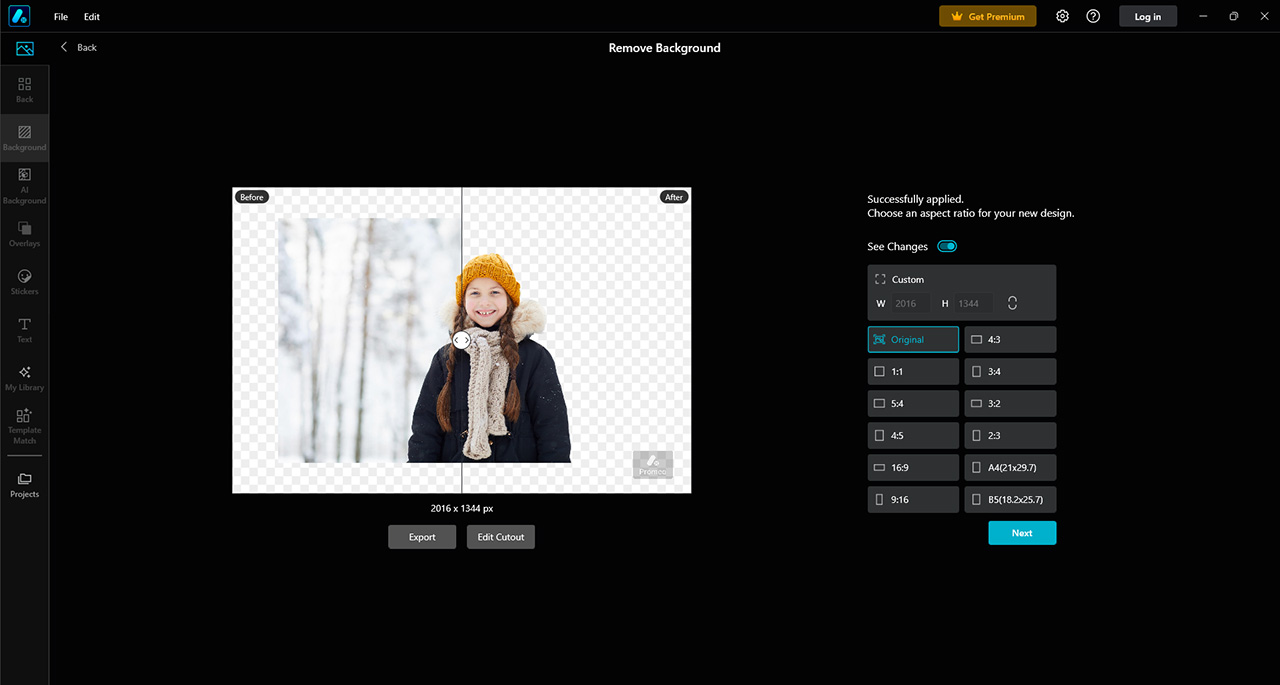Click the Export button
This screenshot has height=685, width=1280.
point(422,537)
